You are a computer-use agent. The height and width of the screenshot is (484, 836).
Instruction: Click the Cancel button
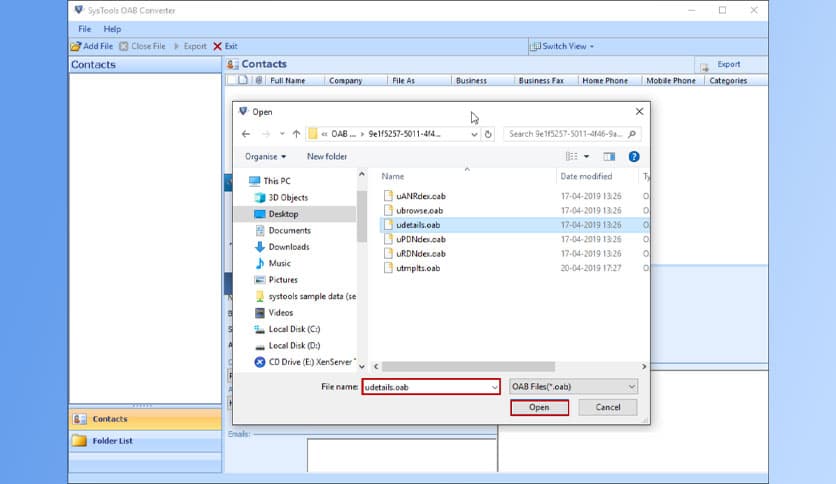coord(608,407)
